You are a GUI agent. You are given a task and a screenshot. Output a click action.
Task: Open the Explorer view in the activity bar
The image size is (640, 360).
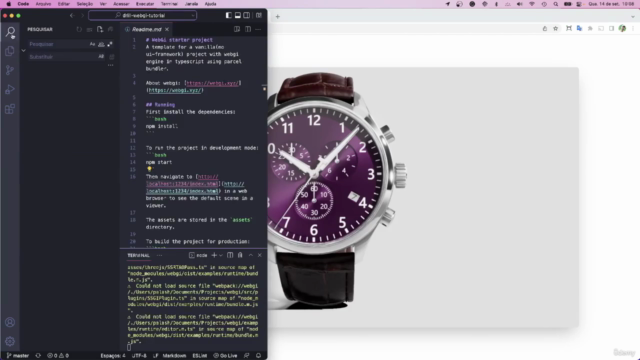click(x=10, y=51)
